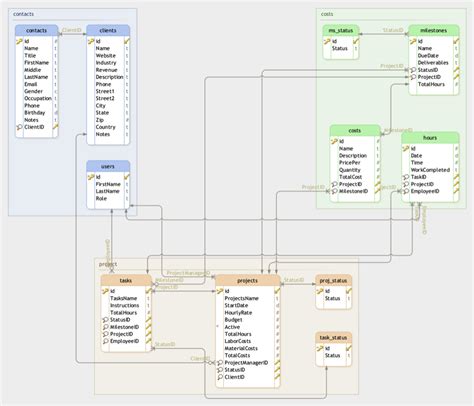Click the ClientID label between contacts and clients

72,30
